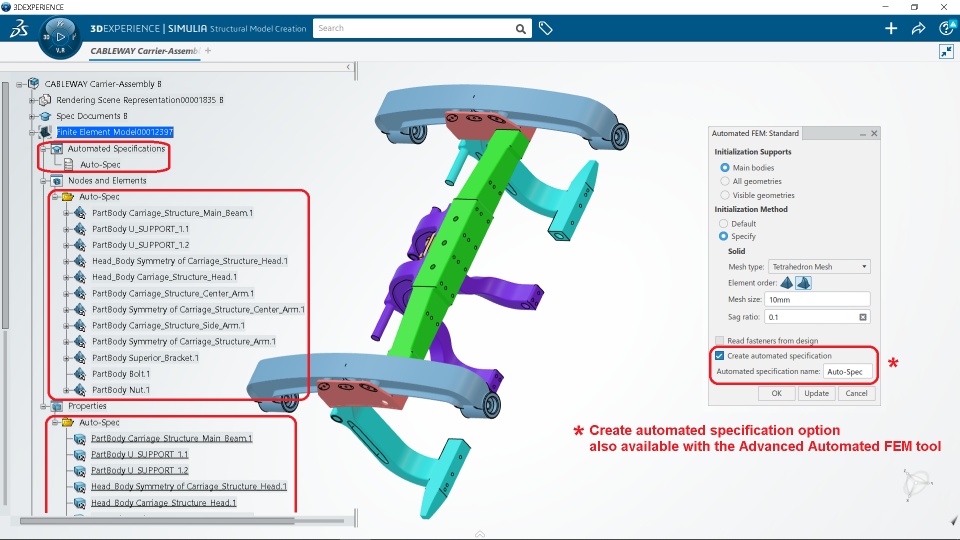Switch to CABLEWAY Carrier-Assembly tab
This screenshot has width=960, height=540.
point(144,51)
